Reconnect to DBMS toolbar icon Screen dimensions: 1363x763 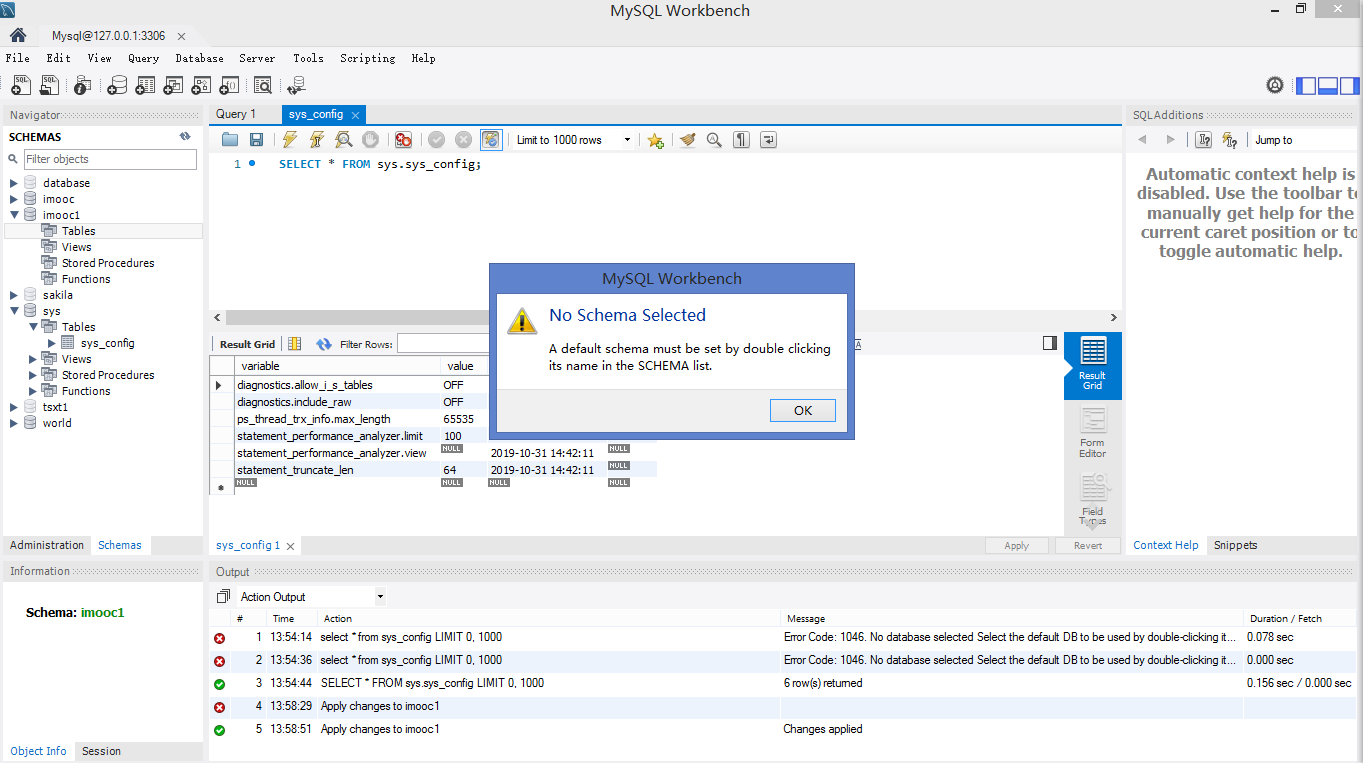point(296,86)
